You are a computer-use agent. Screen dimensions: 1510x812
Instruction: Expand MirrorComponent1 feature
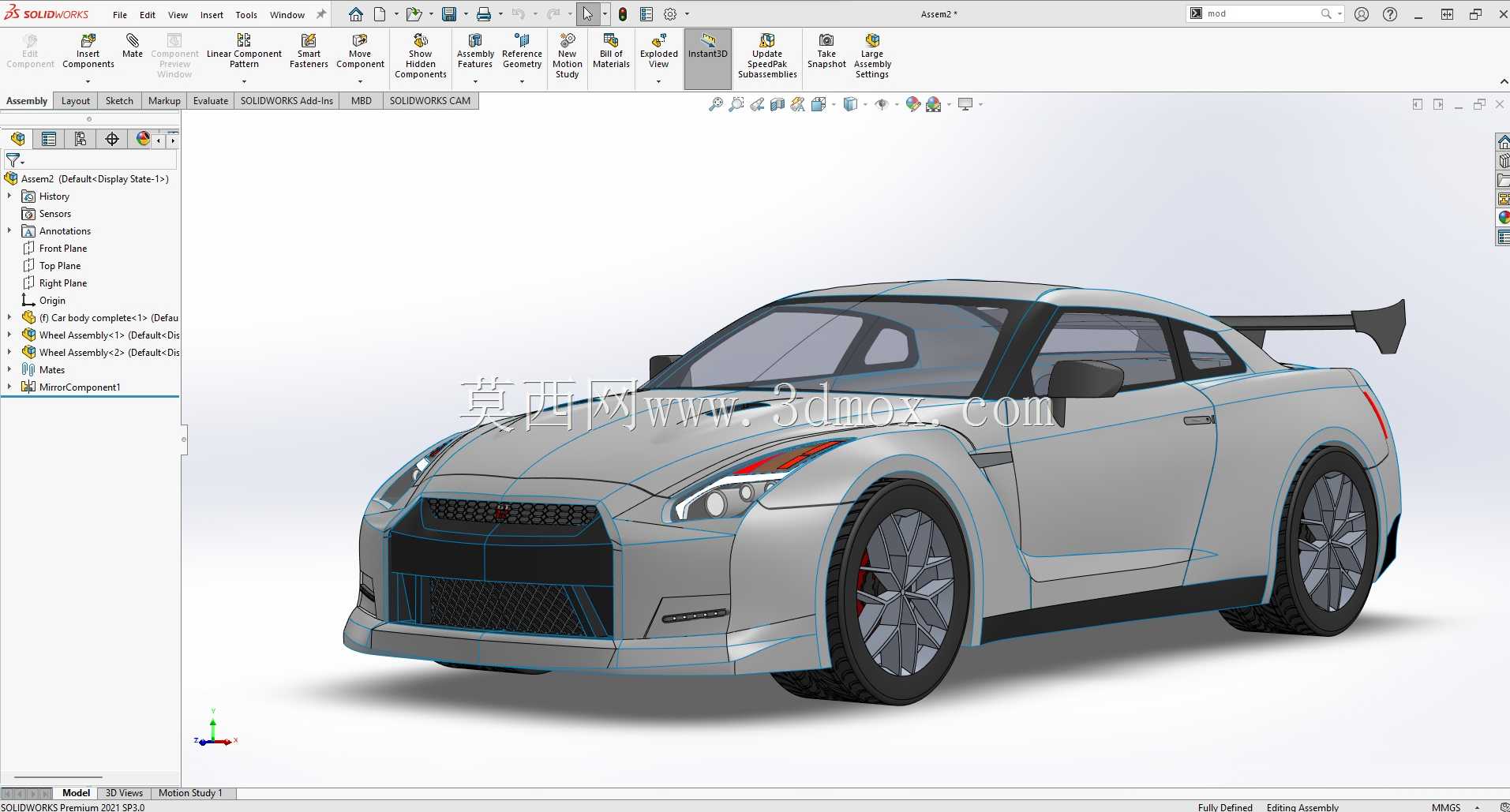point(9,387)
